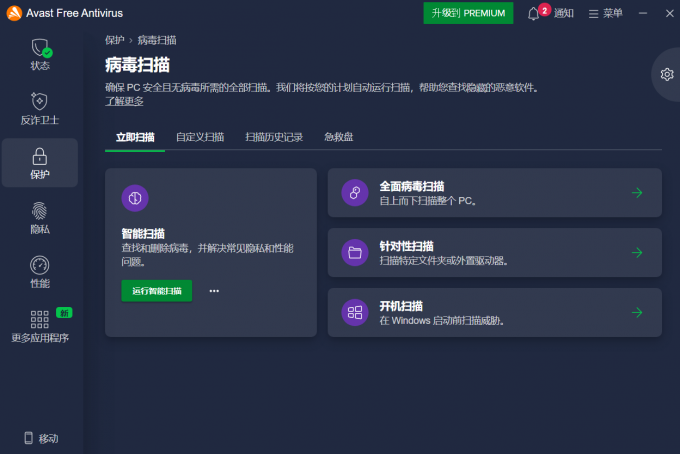Click the 升级到 PREMIUM button
The image size is (680, 454).
coord(468,13)
